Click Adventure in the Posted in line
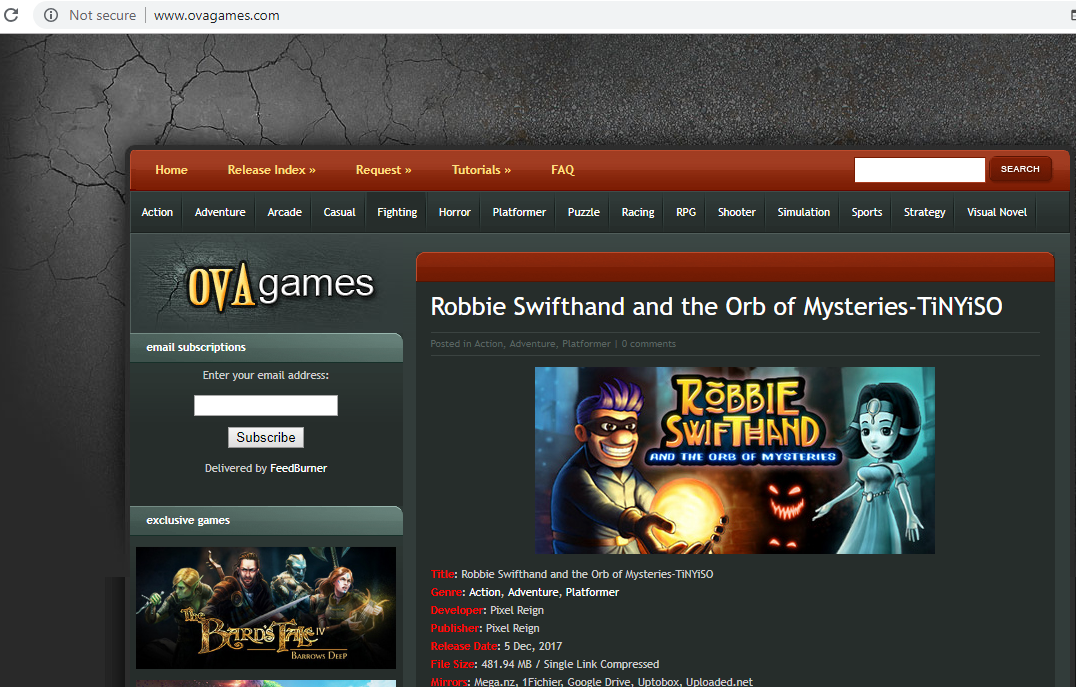This screenshot has width=1076, height=687. [x=532, y=344]
